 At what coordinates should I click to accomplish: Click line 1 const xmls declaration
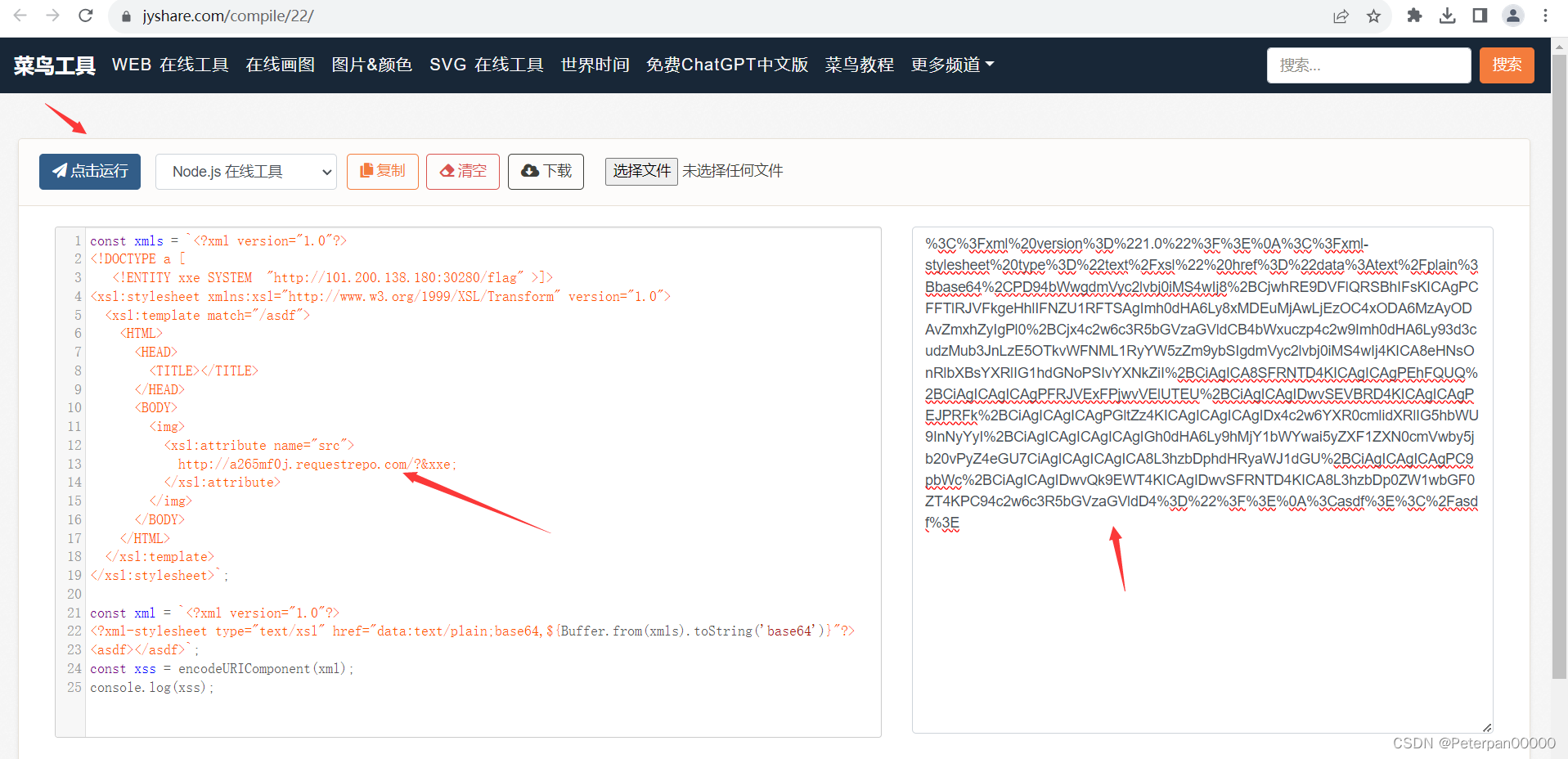click(218, 241)
